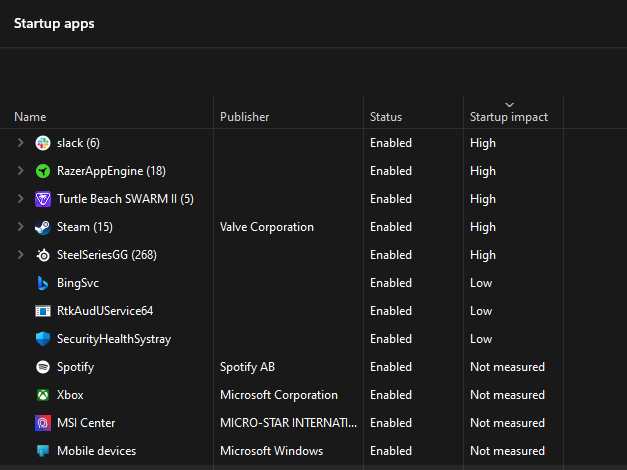The height and width of the screenshot is (470, 627).
Task: Click the RtkAudUService64 icon
Action: coord(43,311)
